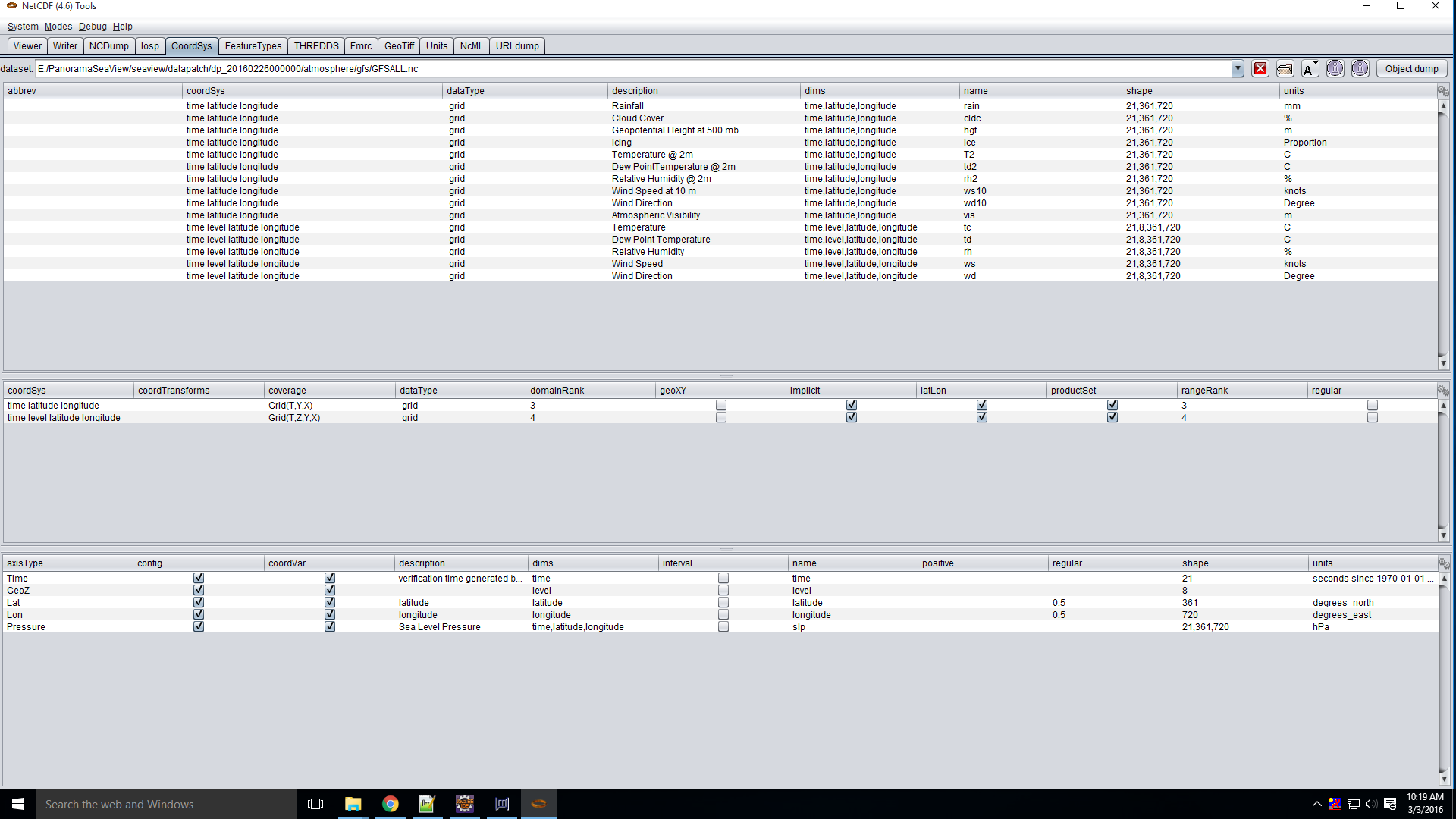Switch to the THREDDS tab

pyautogui.click(x=315, y=46)
